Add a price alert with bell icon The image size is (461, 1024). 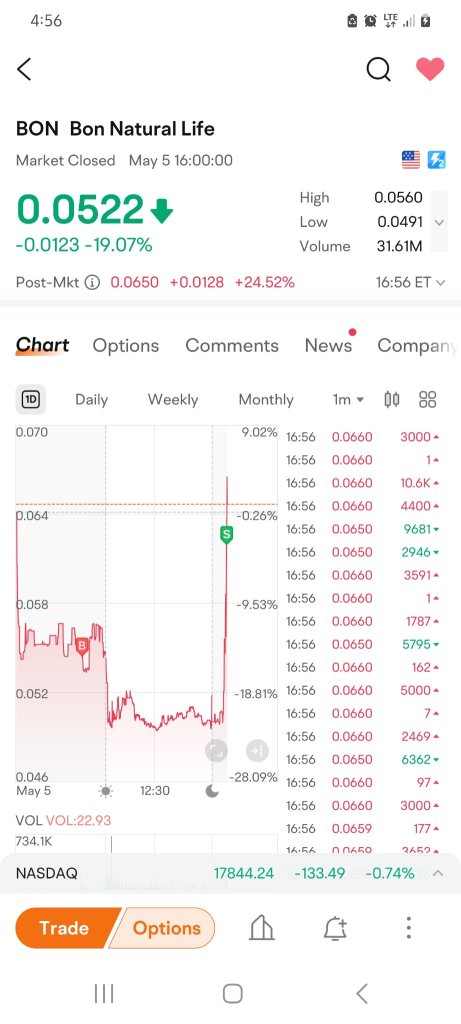click(335, 928)
